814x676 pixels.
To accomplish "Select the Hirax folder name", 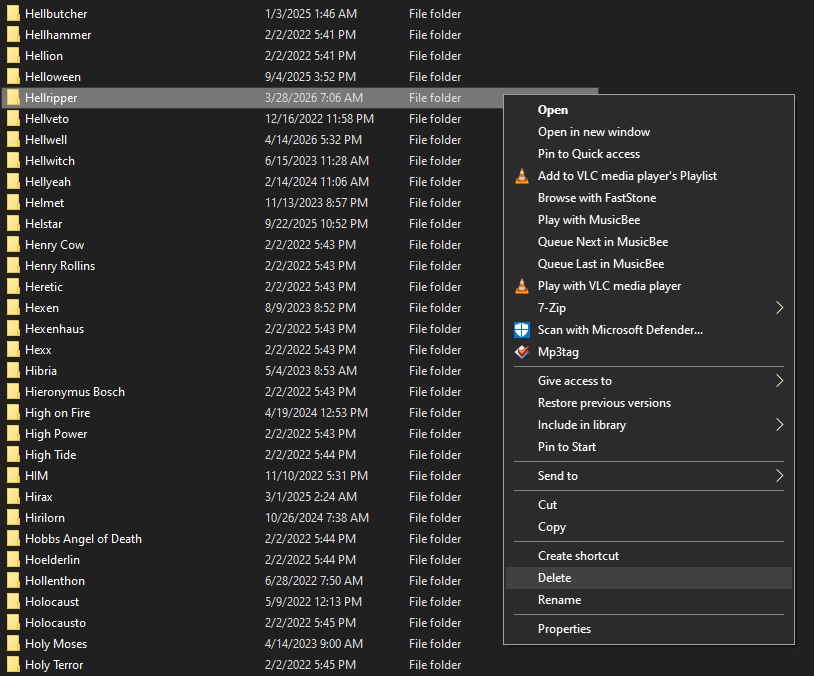I will pos(38,497).
